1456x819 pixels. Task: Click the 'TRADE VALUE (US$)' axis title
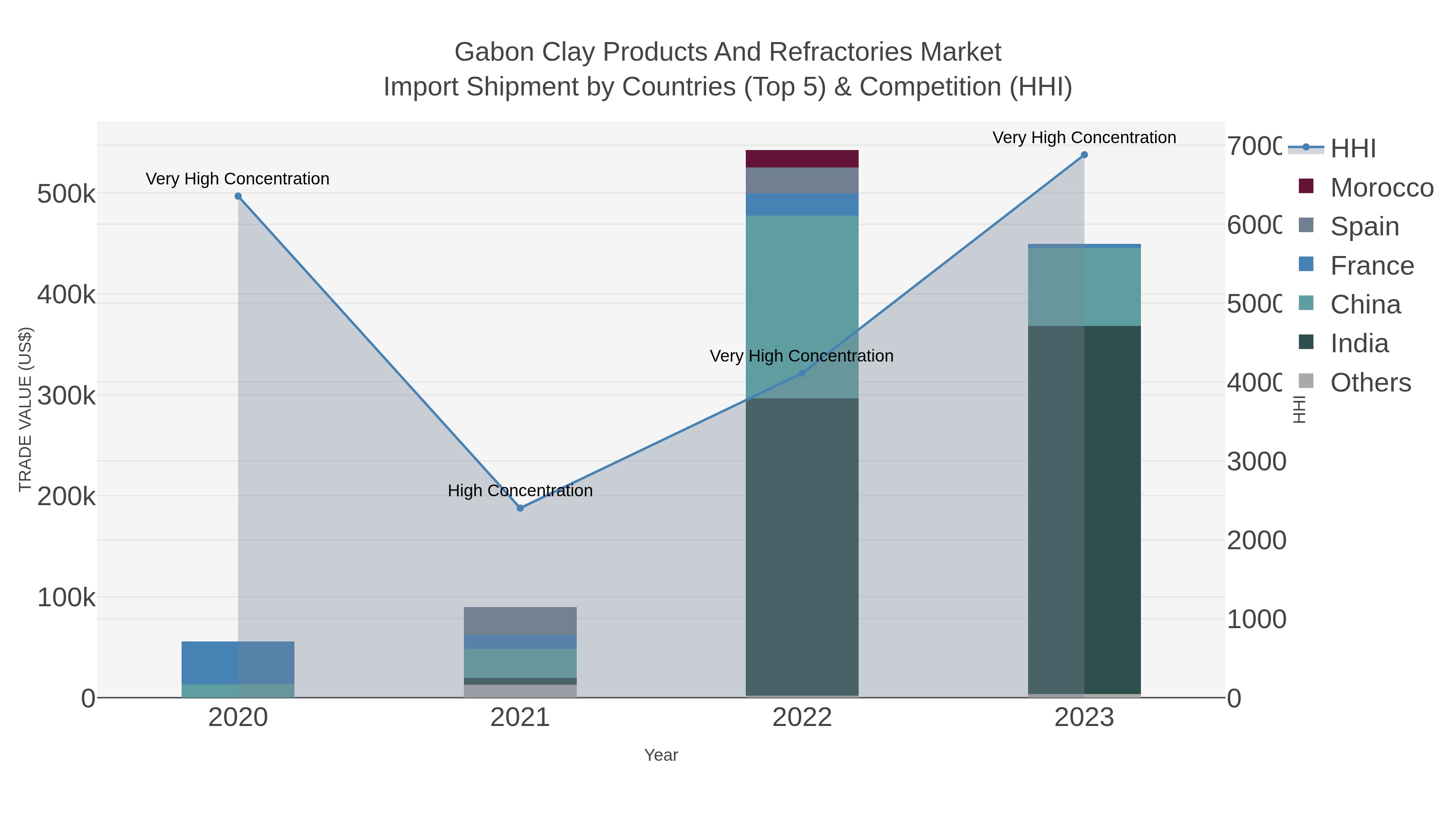25,409
